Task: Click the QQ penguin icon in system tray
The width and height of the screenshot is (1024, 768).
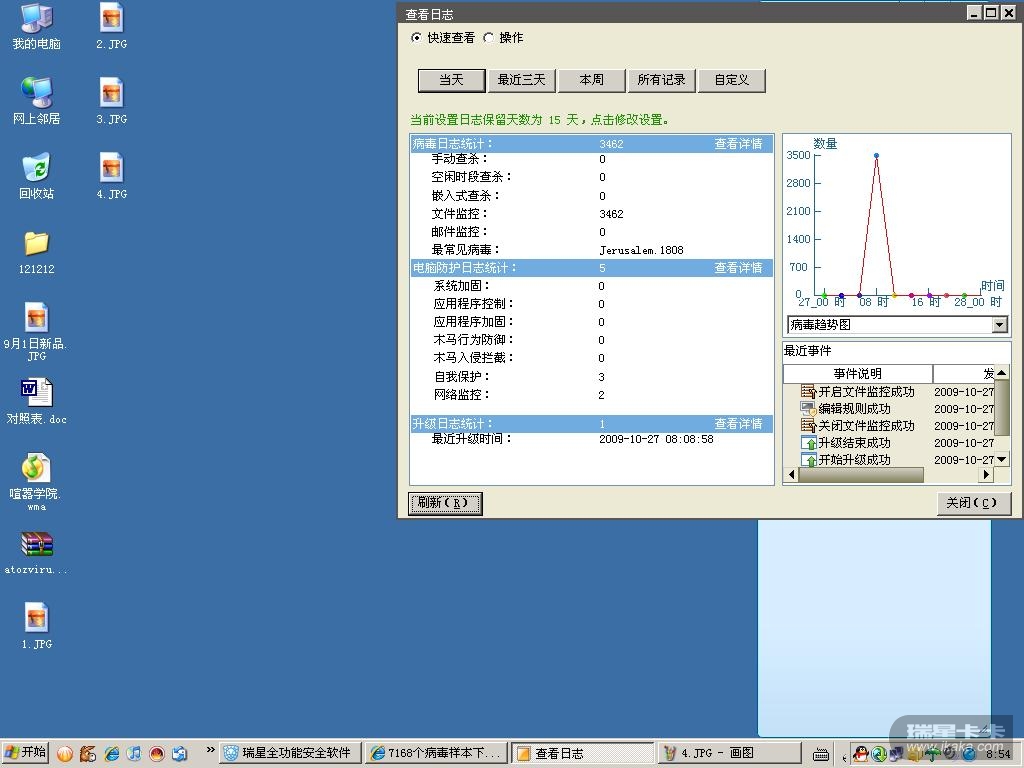Action: tap(860, 753)
